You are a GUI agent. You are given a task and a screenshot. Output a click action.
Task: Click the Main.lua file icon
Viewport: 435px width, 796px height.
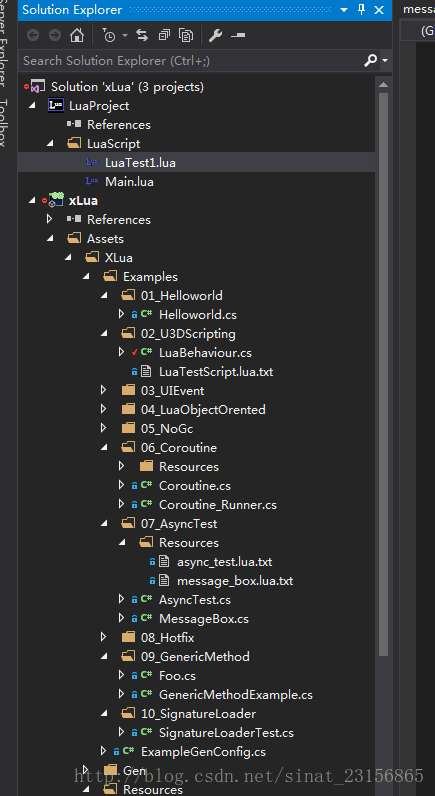pyautogui.click(x=92, y=181)
